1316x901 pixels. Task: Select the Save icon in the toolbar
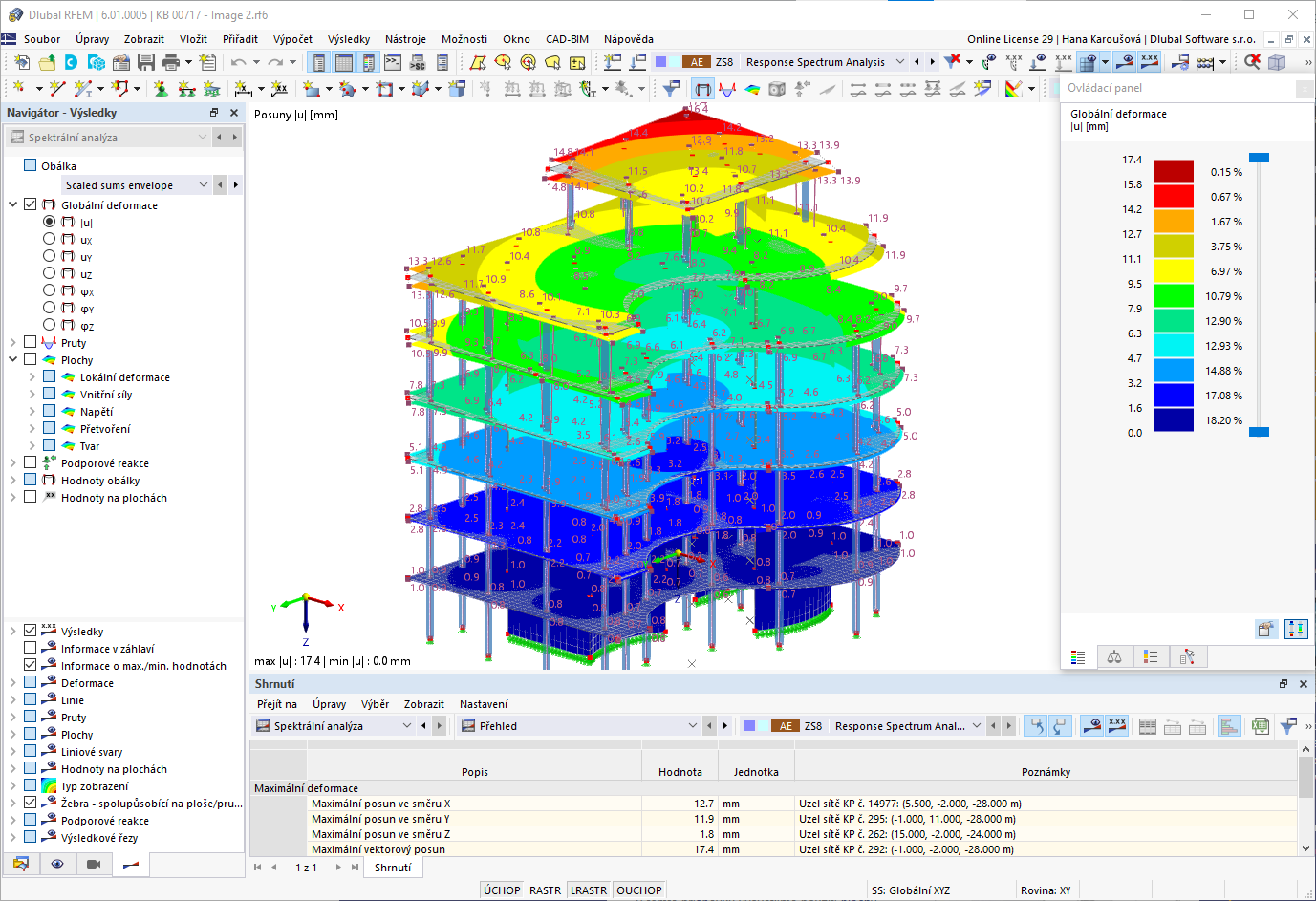[x=144, y=62]
